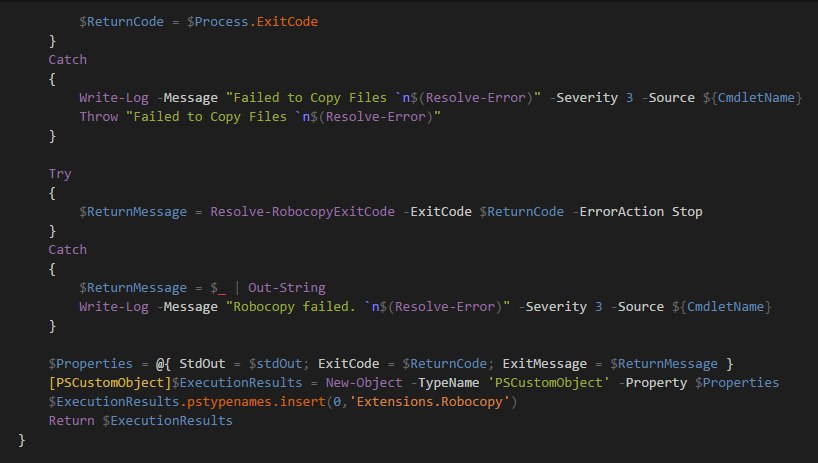
Task: Click the -Property parameter
Action: coord(653,382)
